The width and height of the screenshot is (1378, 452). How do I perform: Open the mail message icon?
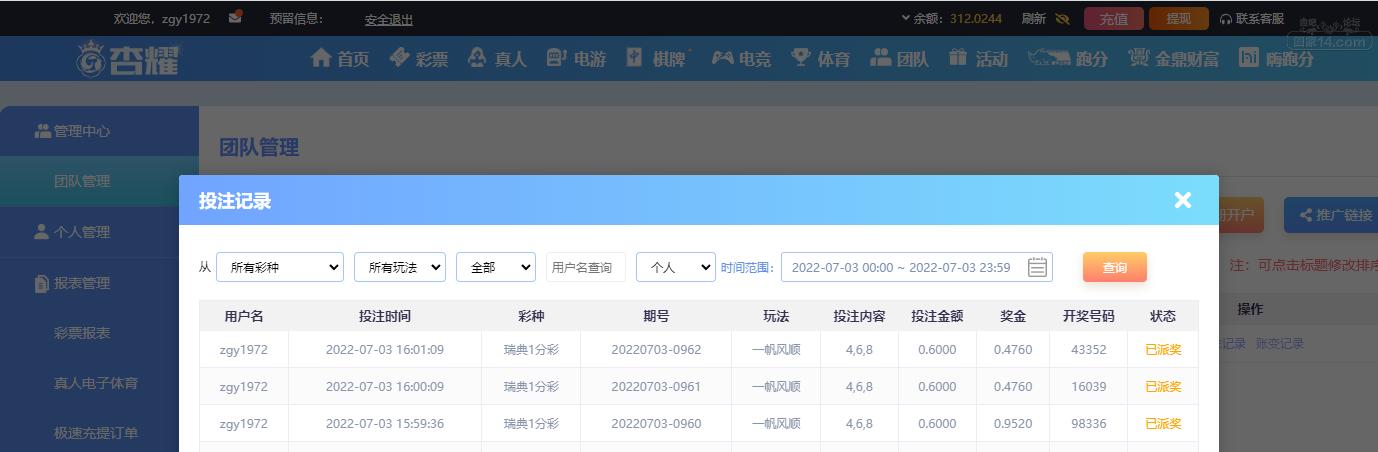(x=235, y=17)
